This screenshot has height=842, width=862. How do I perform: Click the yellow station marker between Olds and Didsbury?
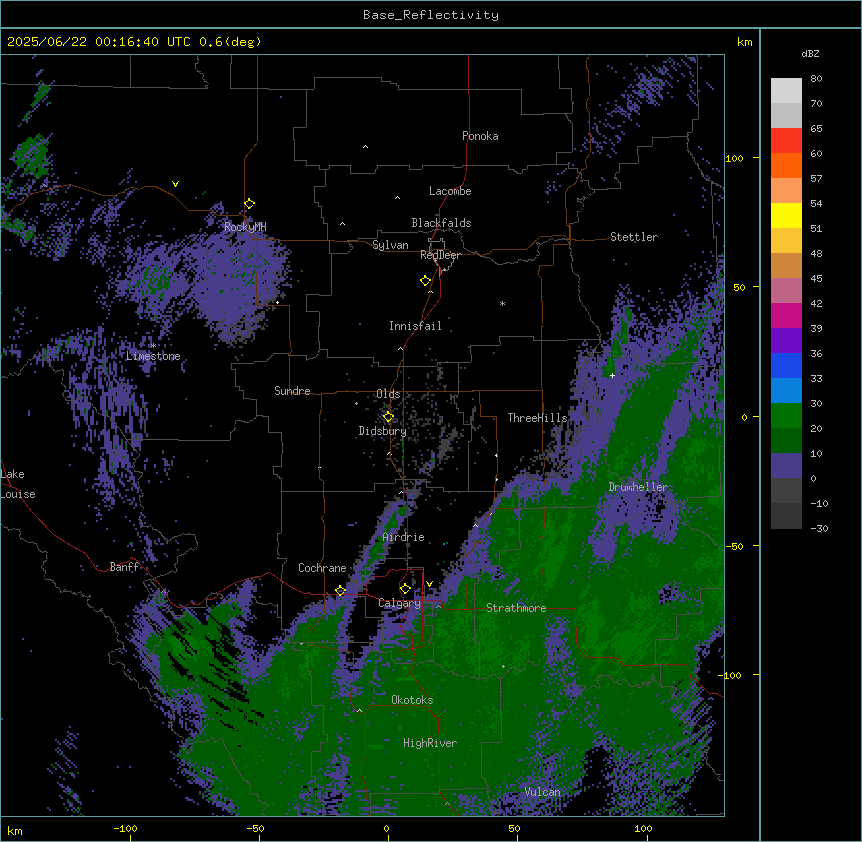[x=388, y=417]
